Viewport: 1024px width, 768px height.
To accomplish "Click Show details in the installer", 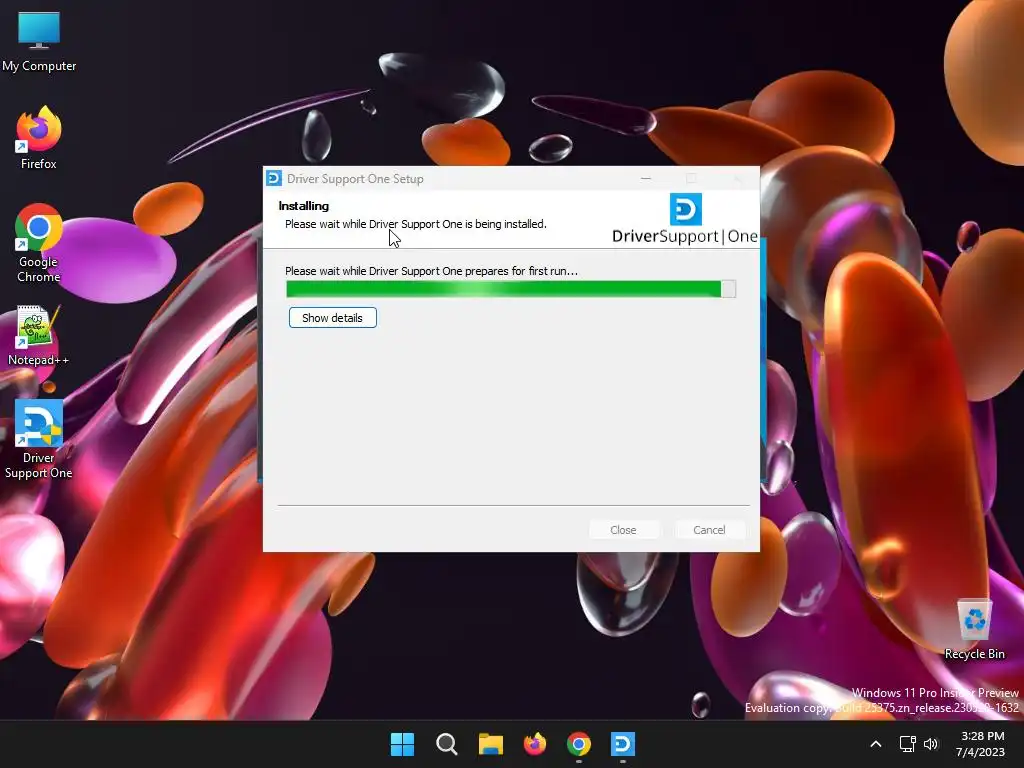I will tap(332, 318).
